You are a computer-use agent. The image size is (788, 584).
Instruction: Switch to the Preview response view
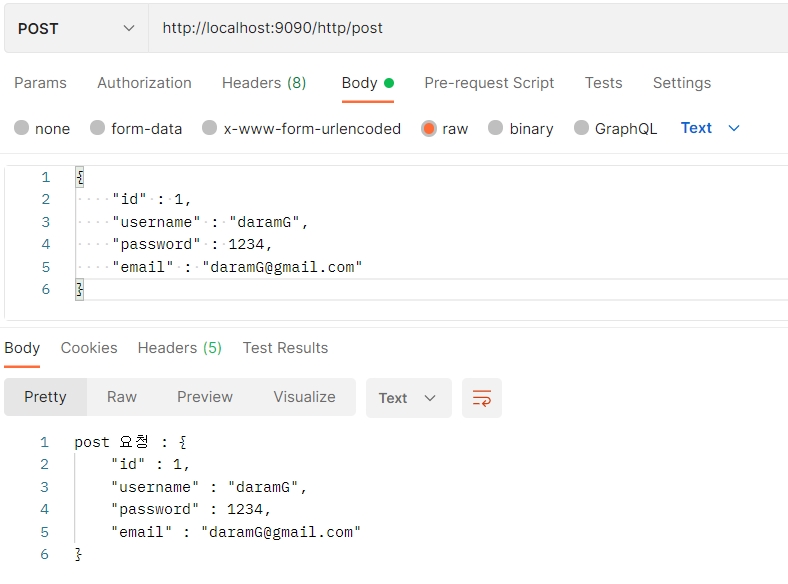click(x=205, y=397)
